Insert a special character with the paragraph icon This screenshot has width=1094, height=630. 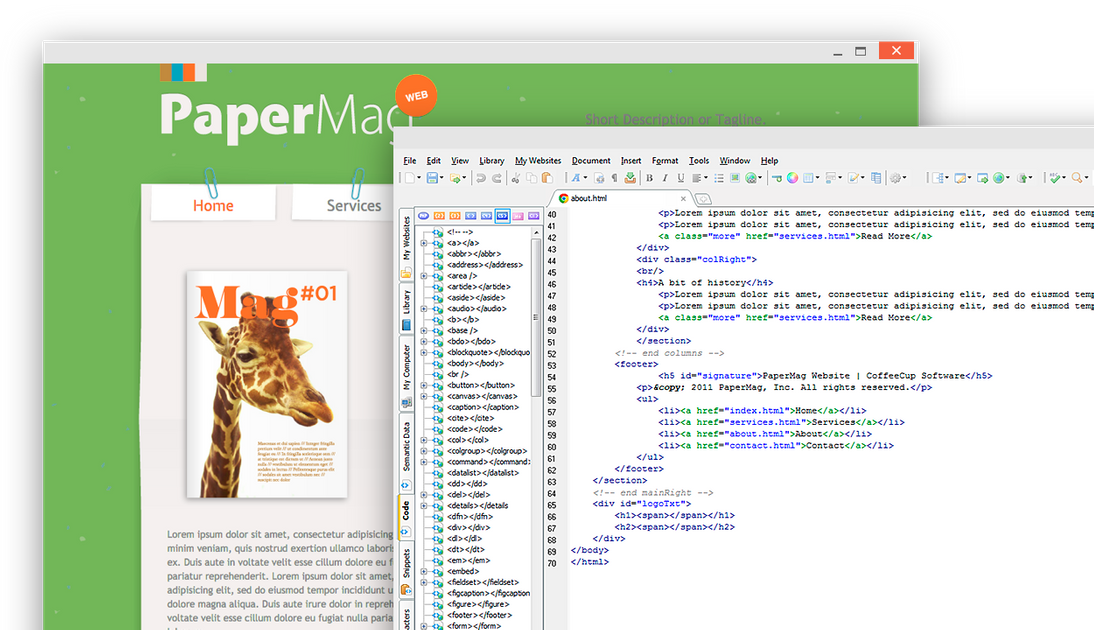(614, 177)
